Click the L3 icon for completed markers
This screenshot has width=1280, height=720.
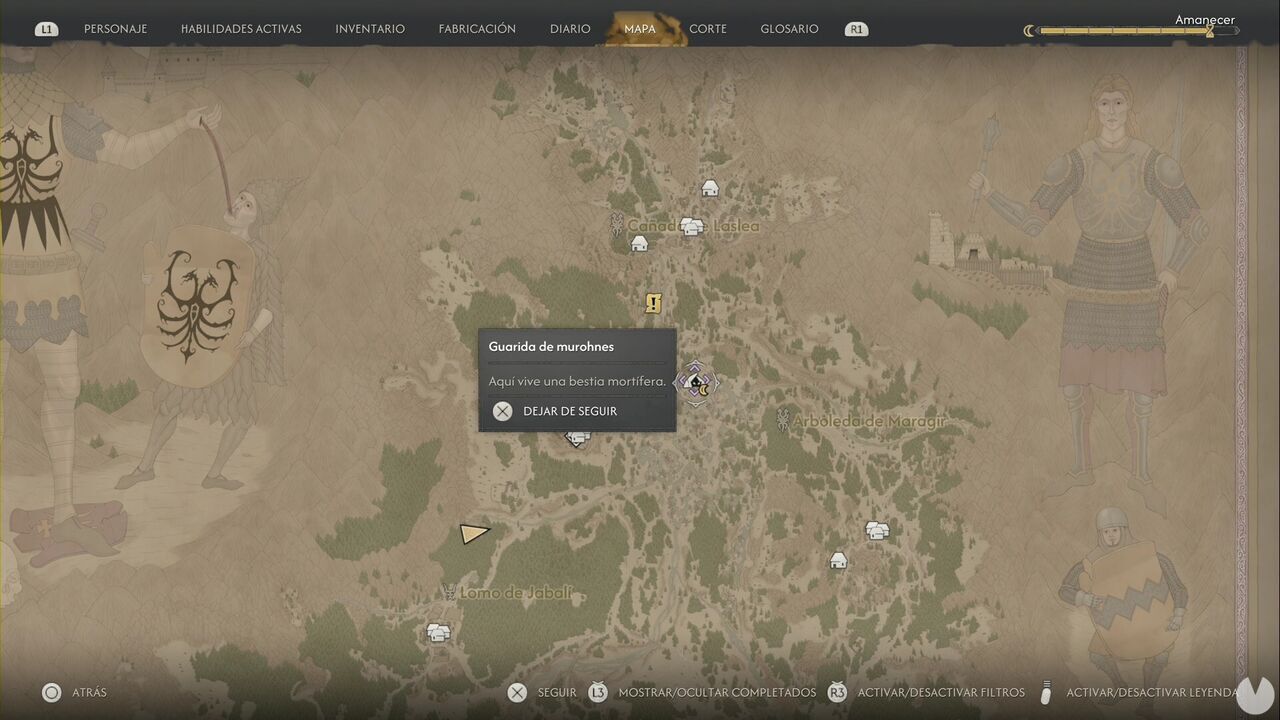(x=598, y=692)
